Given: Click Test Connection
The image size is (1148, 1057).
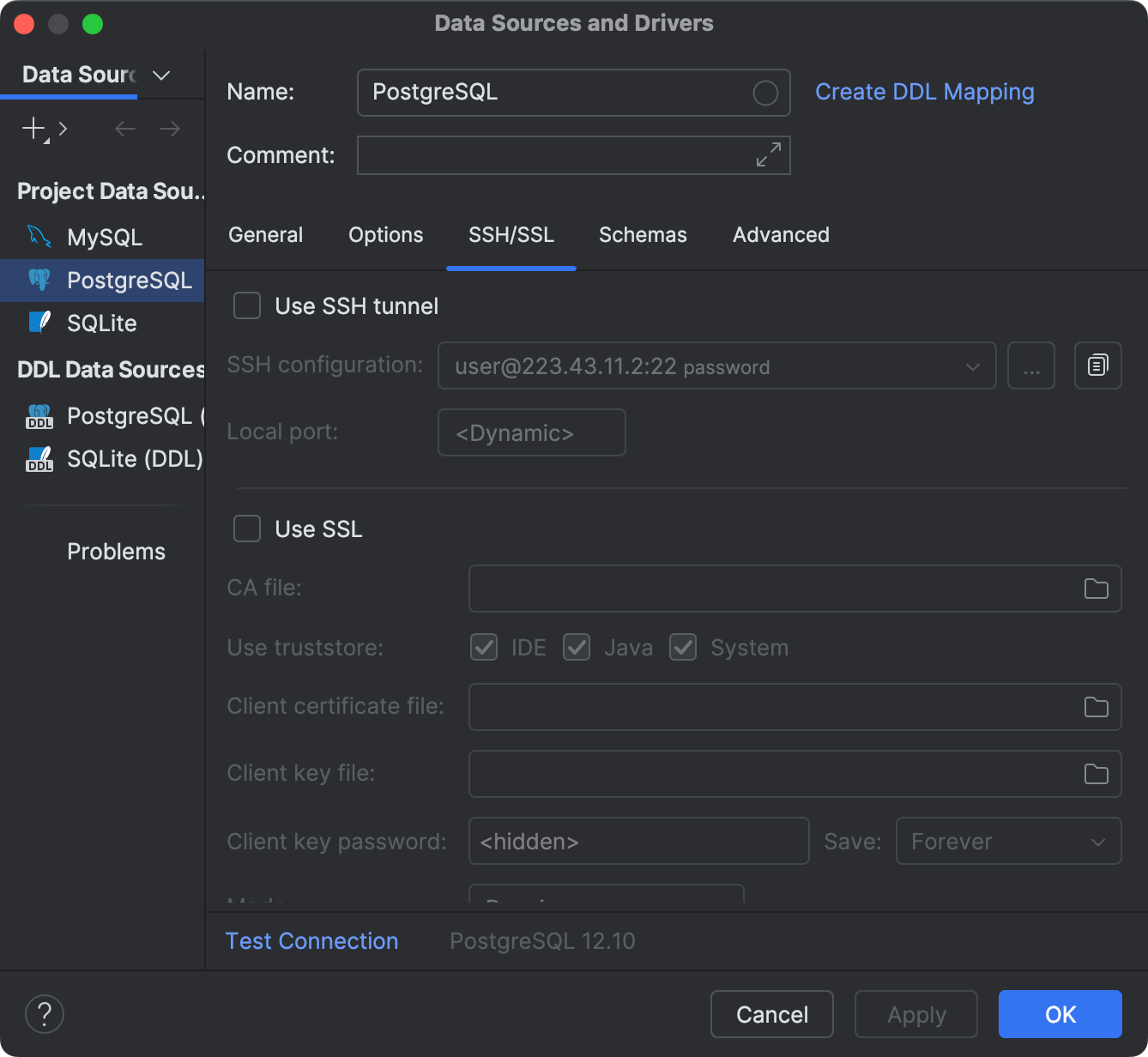Looking at the screenshot, I should pyautogui.click(x=311, y=940).
